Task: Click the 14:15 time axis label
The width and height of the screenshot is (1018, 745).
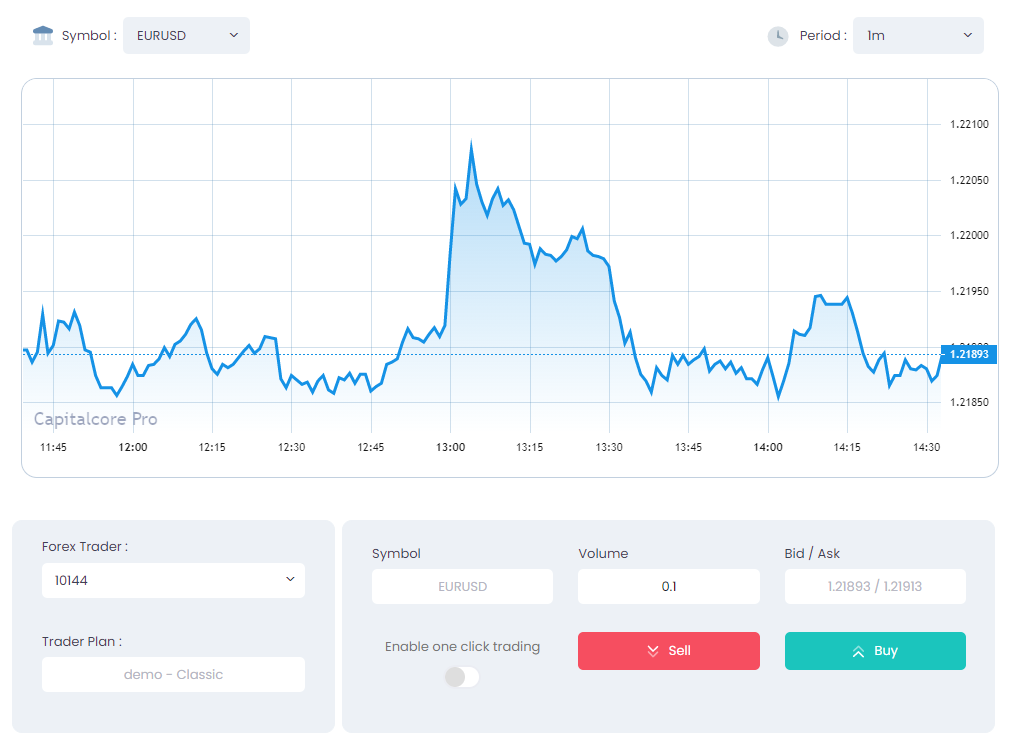Action: click(847, 447)
